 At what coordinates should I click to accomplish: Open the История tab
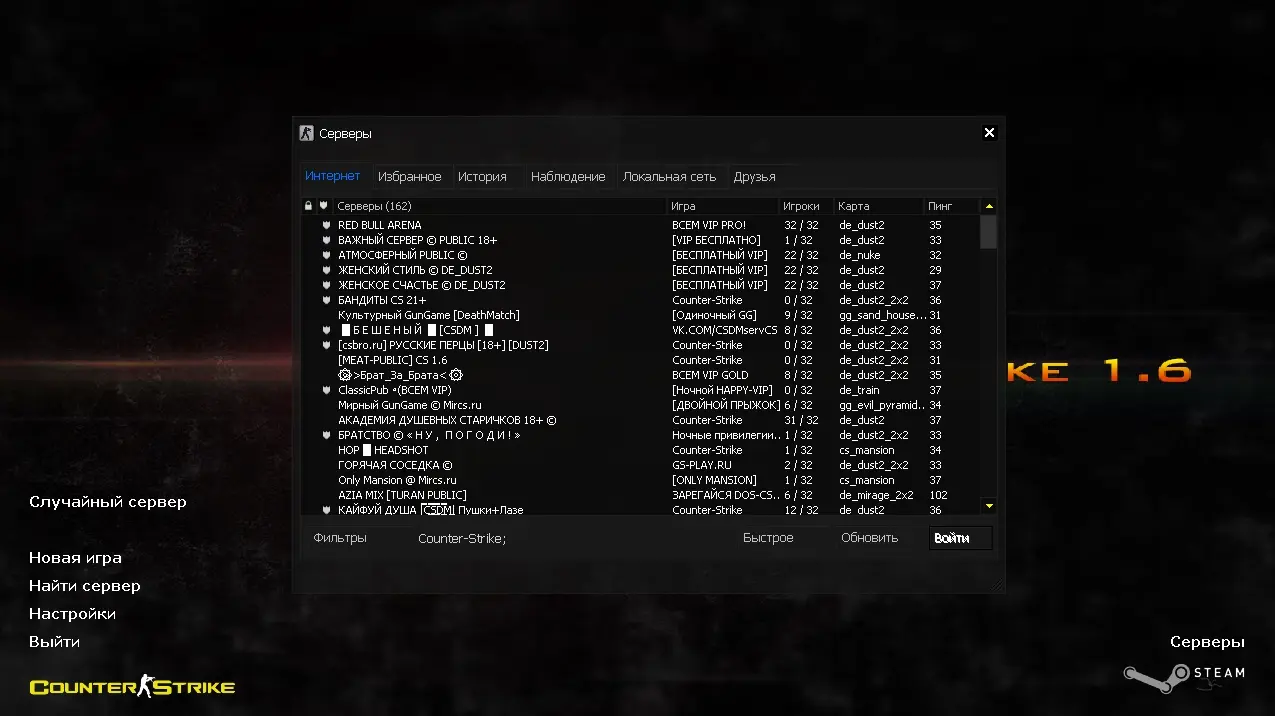click(482, 177)
